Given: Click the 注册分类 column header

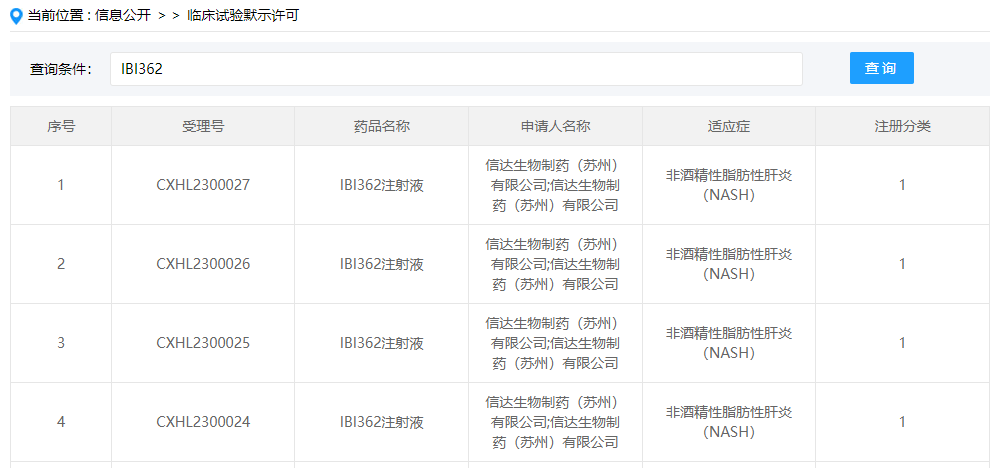Looking at the screenshot, I should point(903,127).
